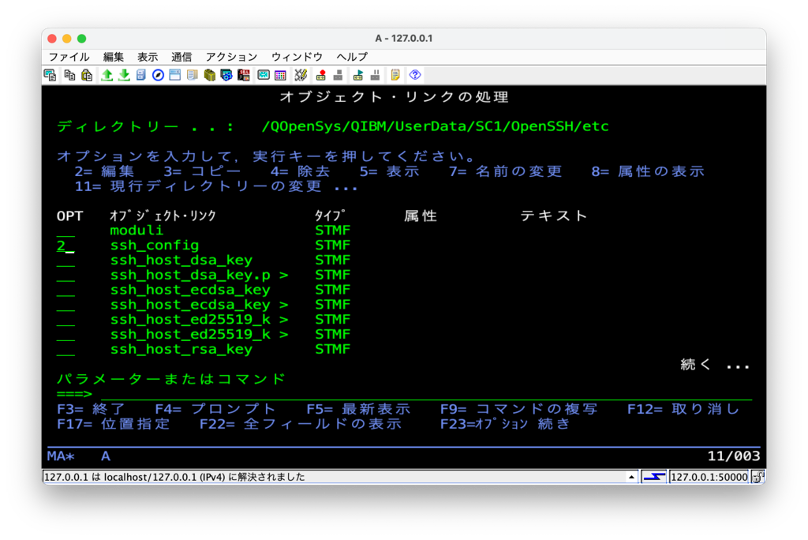The height and width of the screenshot is (540, 808).
Task: Click the blue window panel toolbar icon
Action: 175,75
